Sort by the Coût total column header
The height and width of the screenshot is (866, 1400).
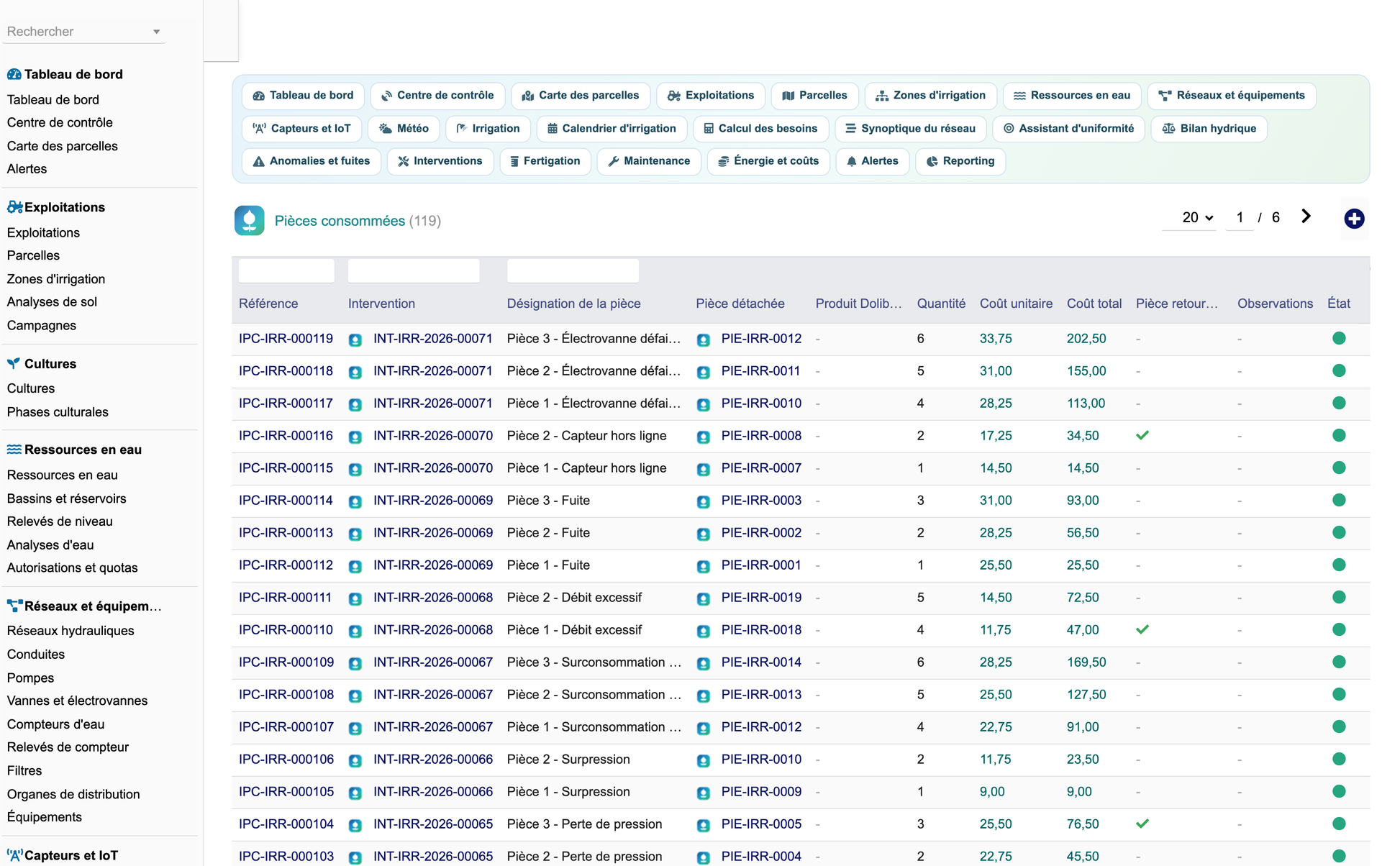coord(1094,304)
